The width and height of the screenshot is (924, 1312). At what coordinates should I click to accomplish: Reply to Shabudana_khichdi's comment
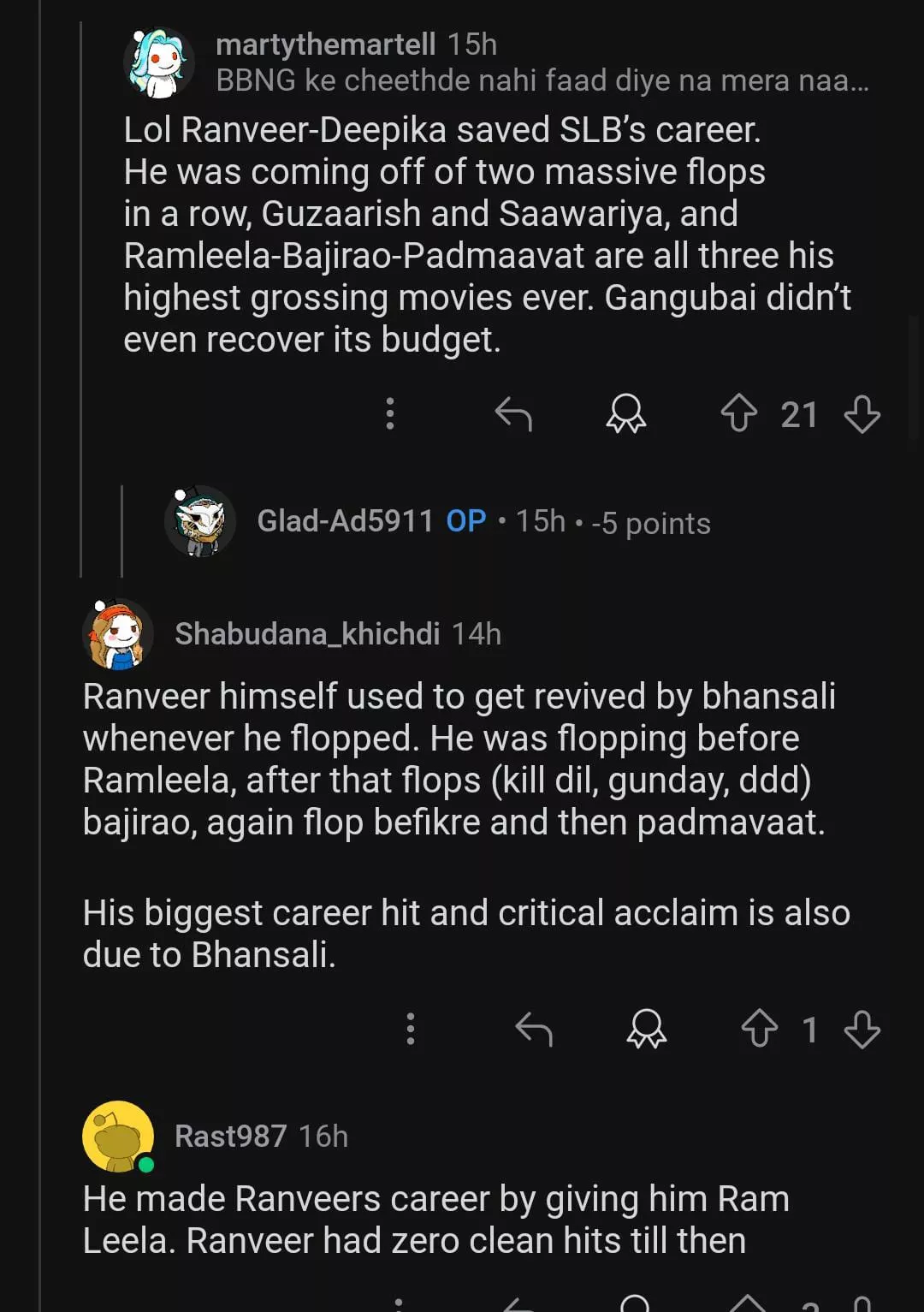point(534,1029)
